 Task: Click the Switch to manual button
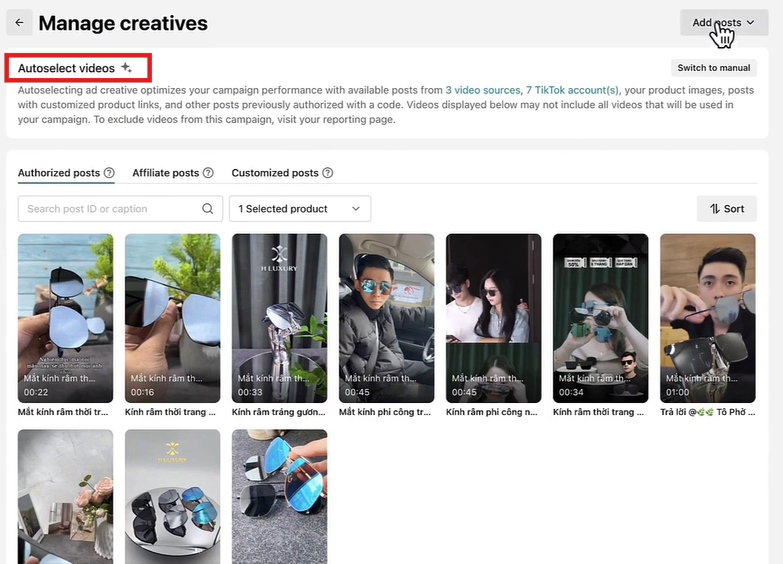[713, 68]
